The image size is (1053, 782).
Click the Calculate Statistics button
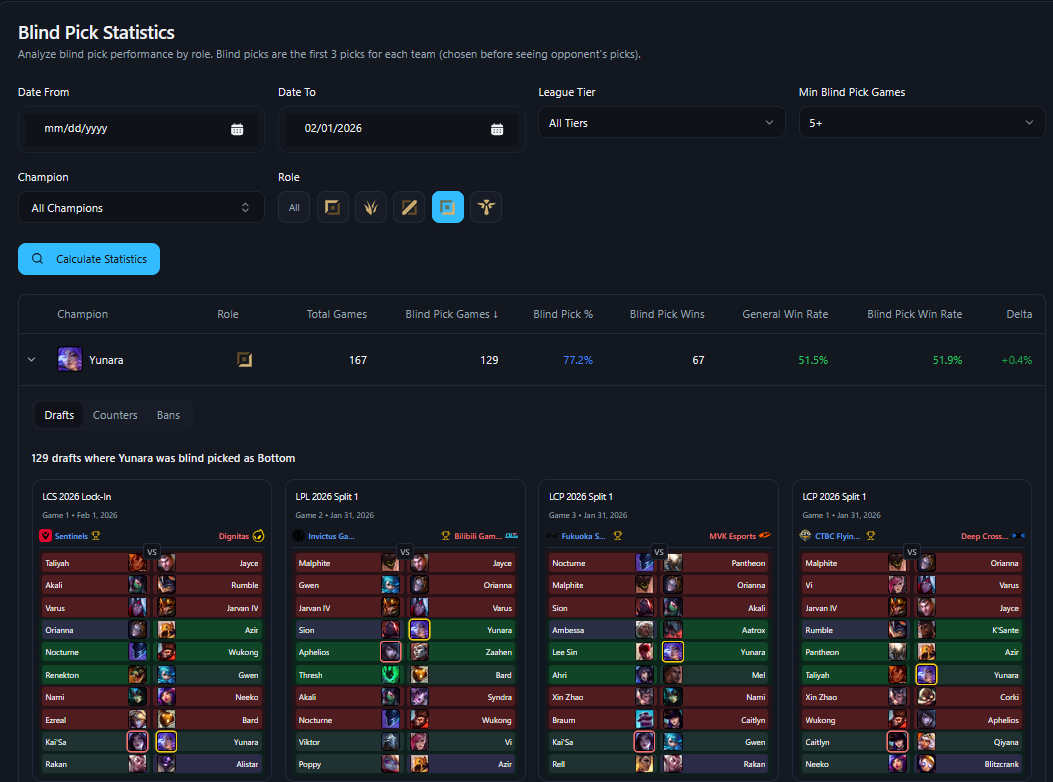[x=89, y=259]
